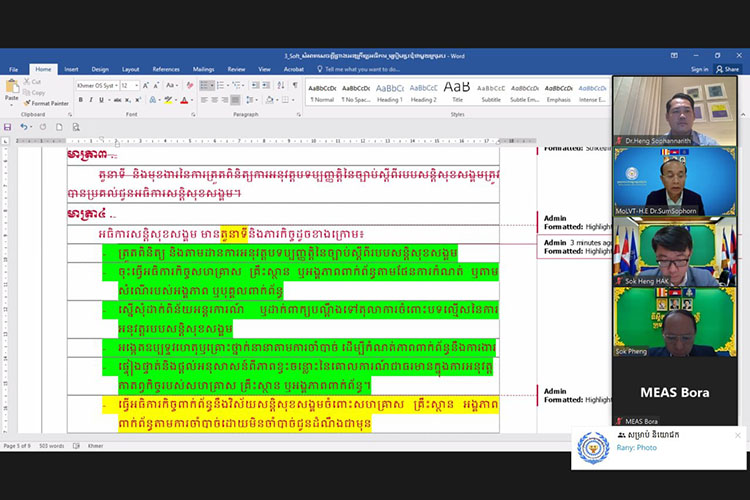Click the Copy command

34,92
